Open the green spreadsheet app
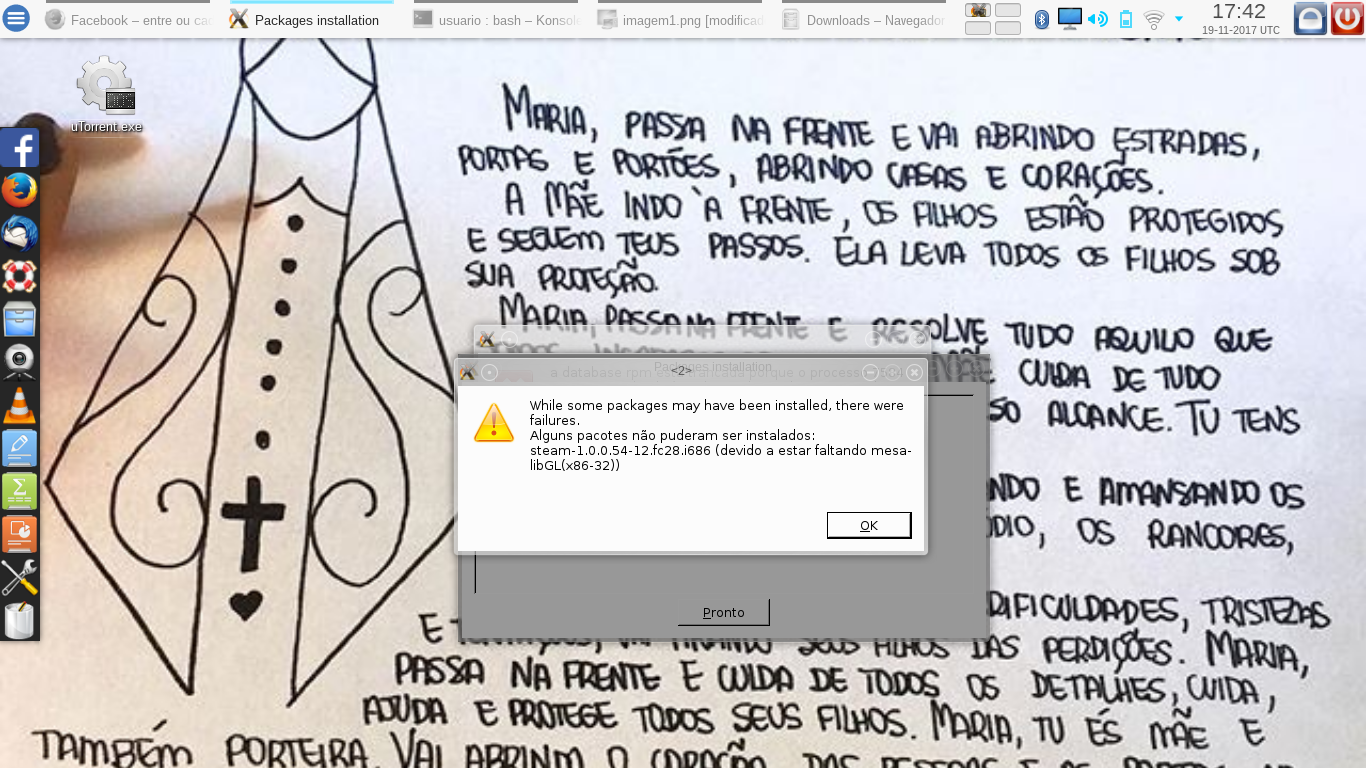The width and height of the screenshot is (1366, 768). click(19, 491)
